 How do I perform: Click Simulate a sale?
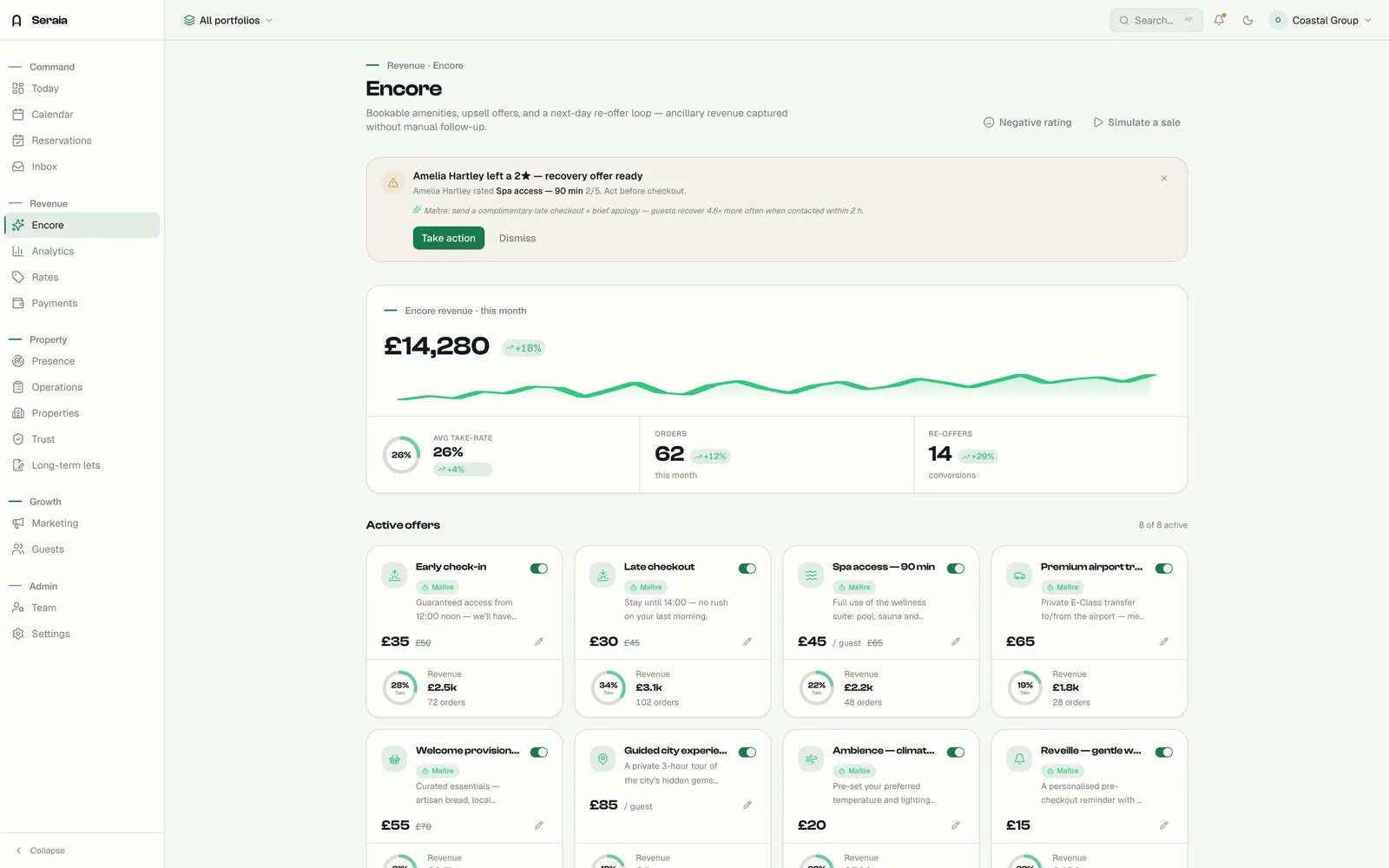click(x=1136, y=122)
